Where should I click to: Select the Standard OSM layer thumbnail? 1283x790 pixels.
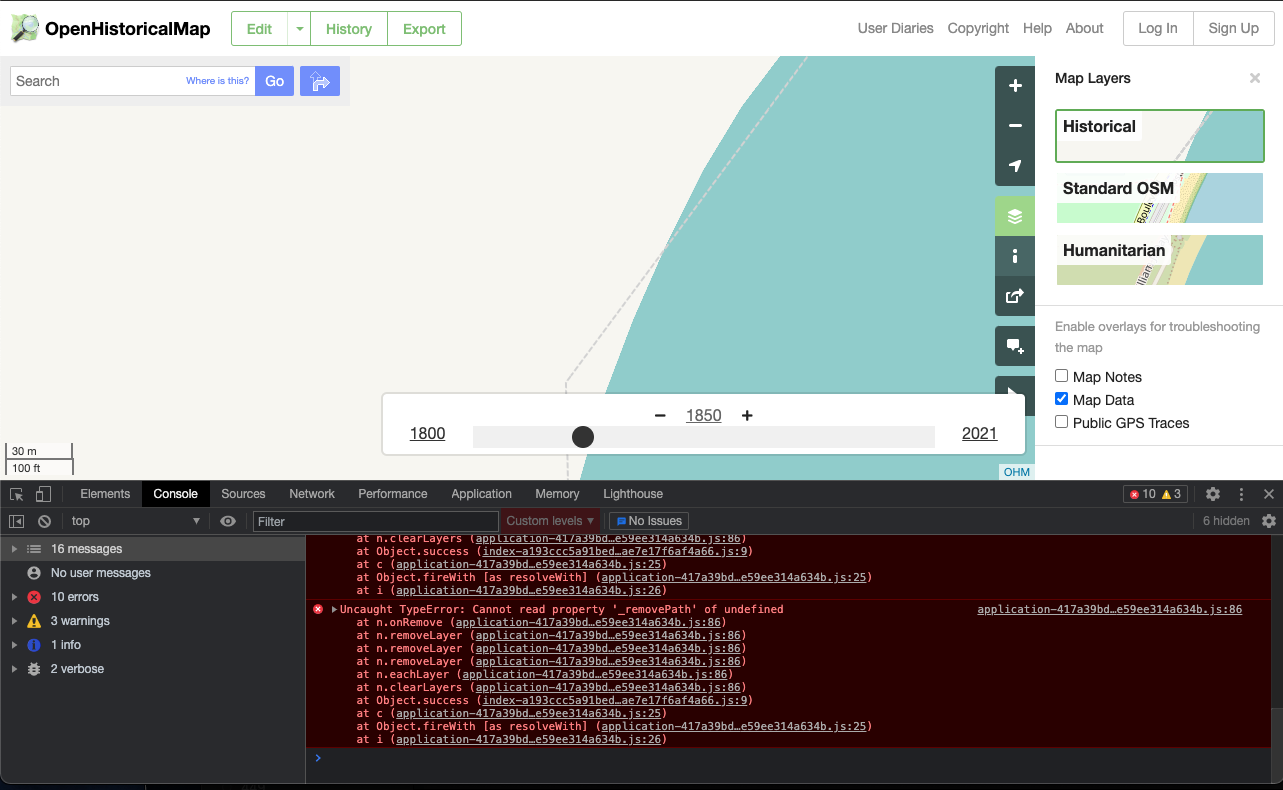click(1160, 198)
